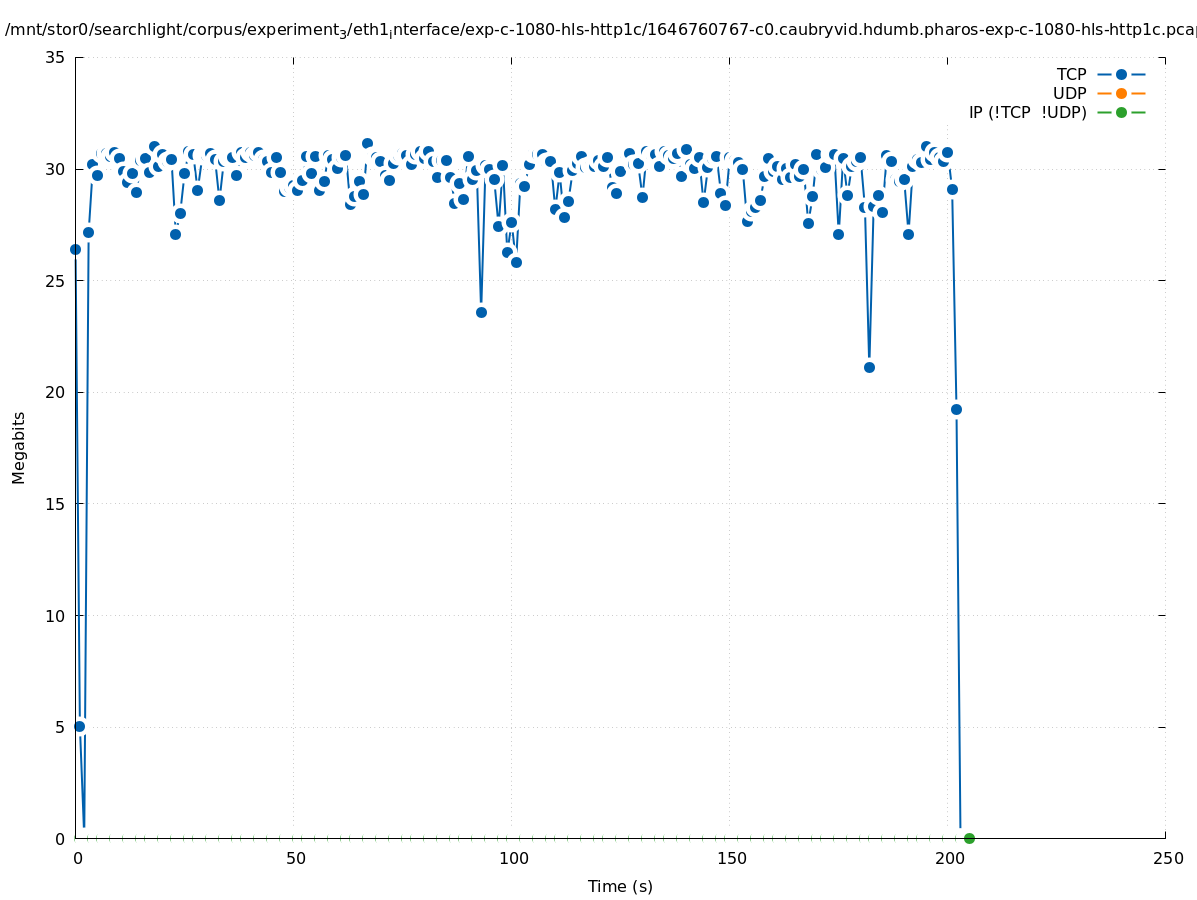Image resolution: width=1197 pixels, height=900 pixels.
Task: Click the 15 tick label on y-axis
Action: 55,504
